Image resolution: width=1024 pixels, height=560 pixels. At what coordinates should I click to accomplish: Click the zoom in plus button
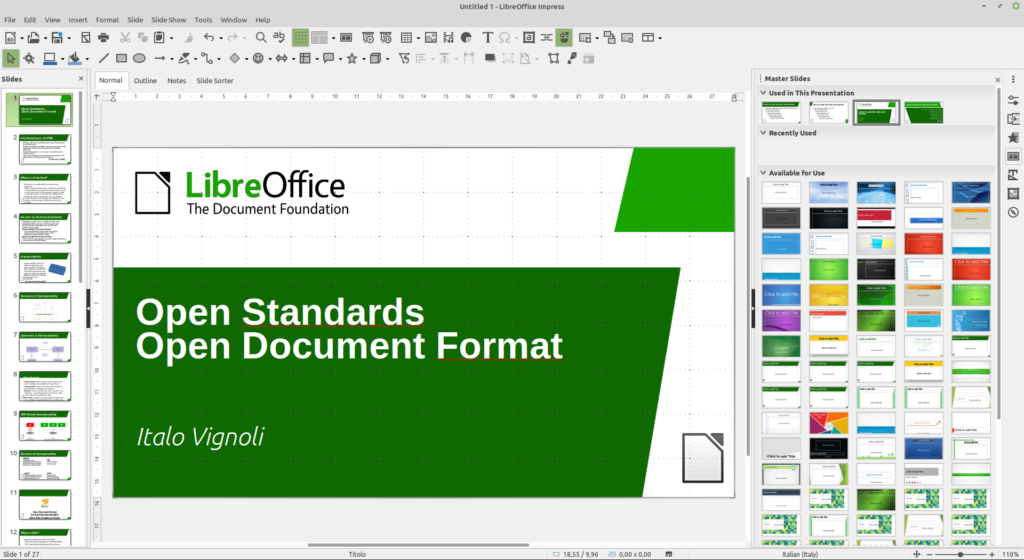[x=992, y=554]
